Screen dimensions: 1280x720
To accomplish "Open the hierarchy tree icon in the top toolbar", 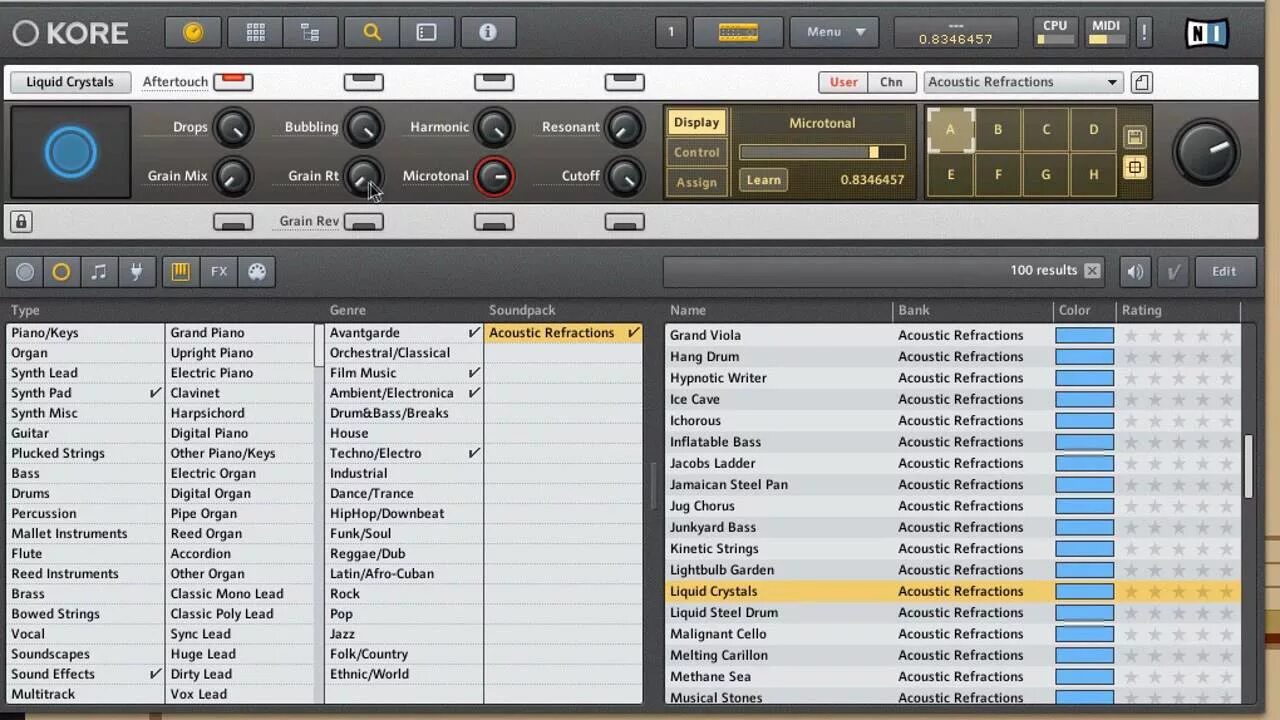I will point(310,32).
